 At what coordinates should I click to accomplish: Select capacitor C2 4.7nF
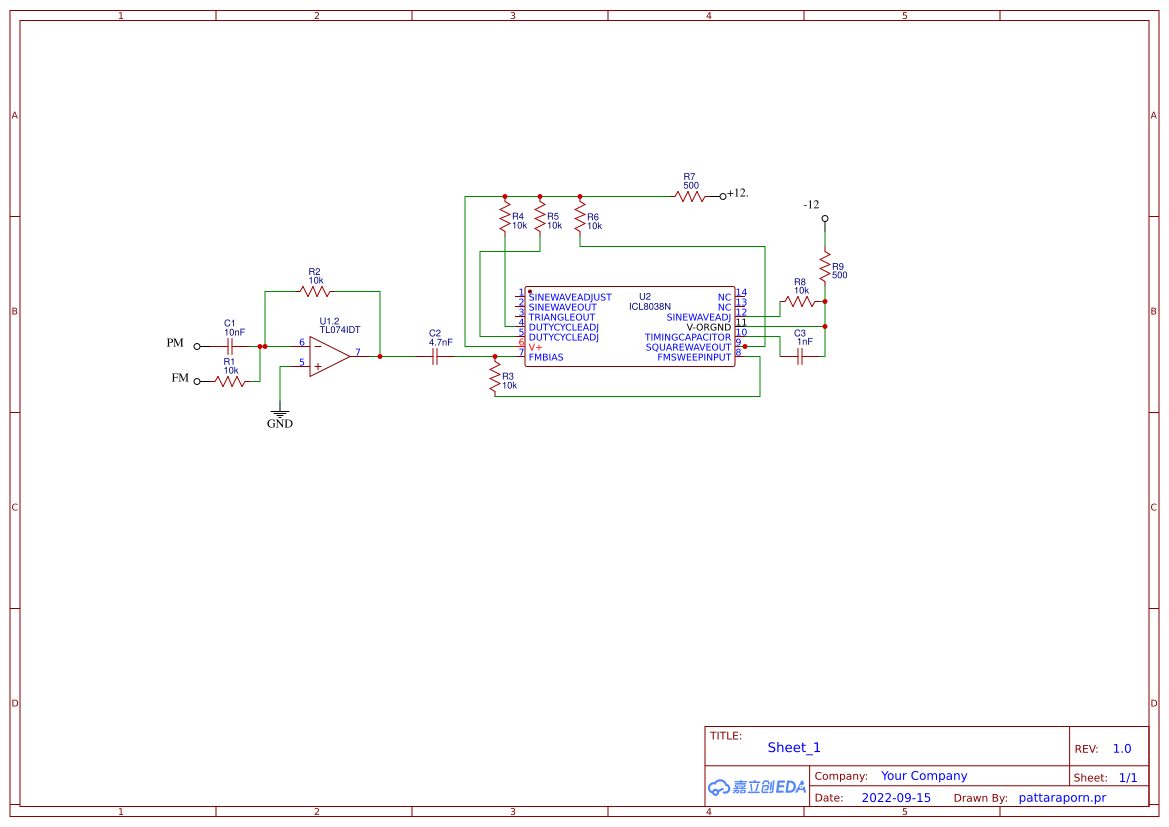pyautogui.click(x=436, y=356)
